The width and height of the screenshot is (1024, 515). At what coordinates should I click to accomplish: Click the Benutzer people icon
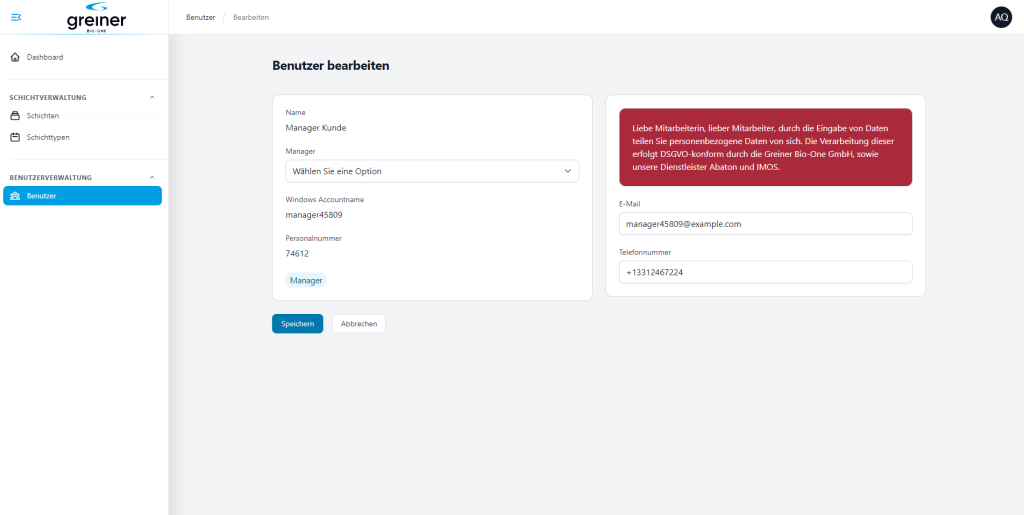(x=15, y=196)
